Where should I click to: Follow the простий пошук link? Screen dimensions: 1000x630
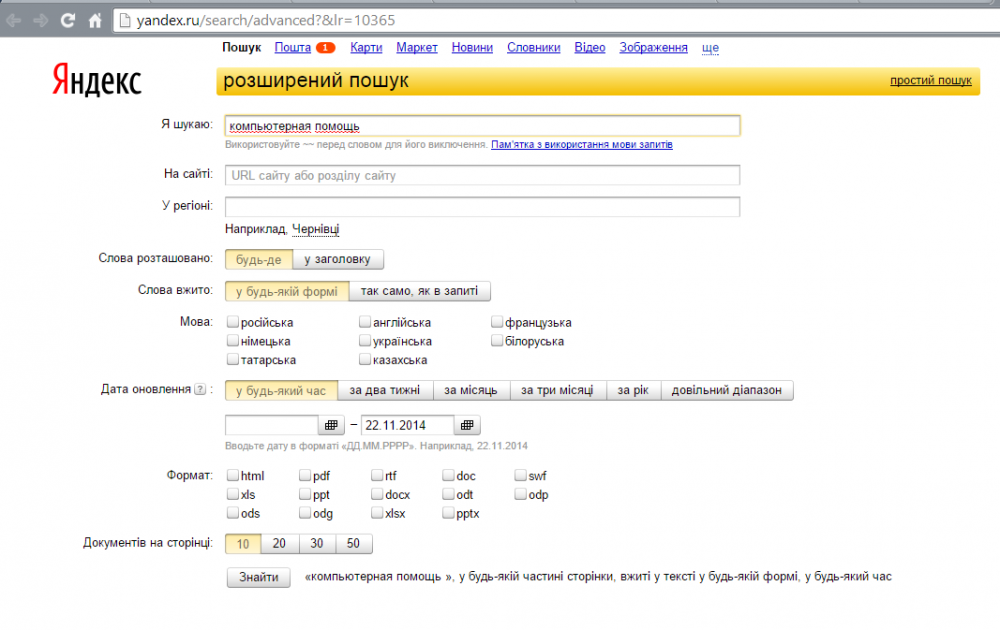click(930, 81)
